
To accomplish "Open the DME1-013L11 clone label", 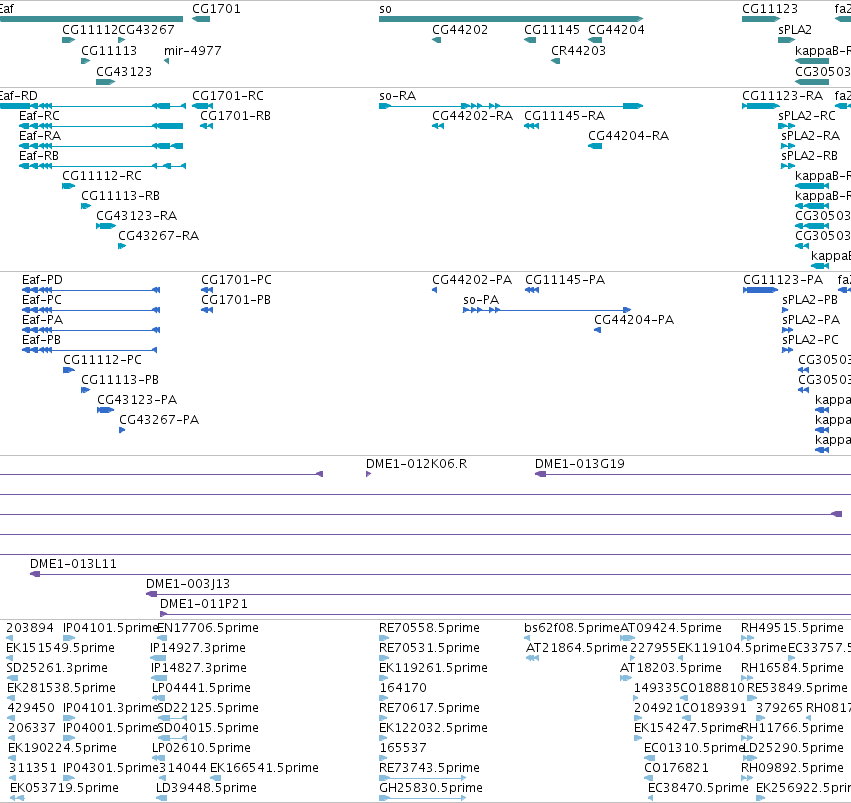I will (x=73, y=564).
